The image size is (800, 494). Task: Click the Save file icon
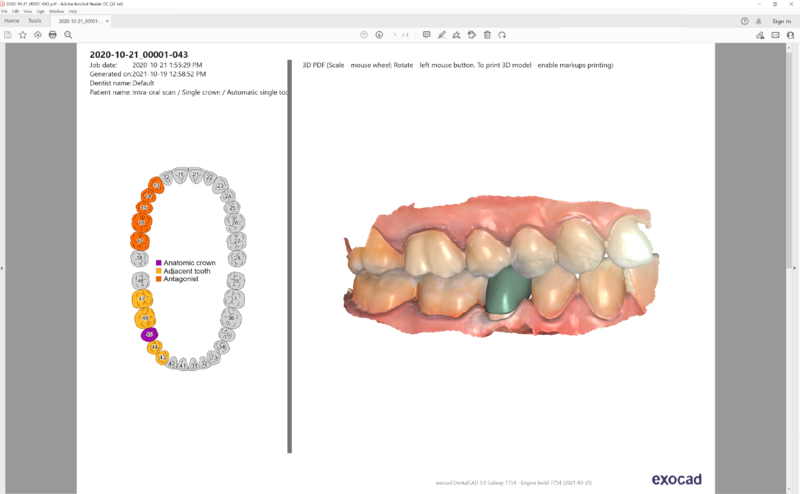[8, 35]
